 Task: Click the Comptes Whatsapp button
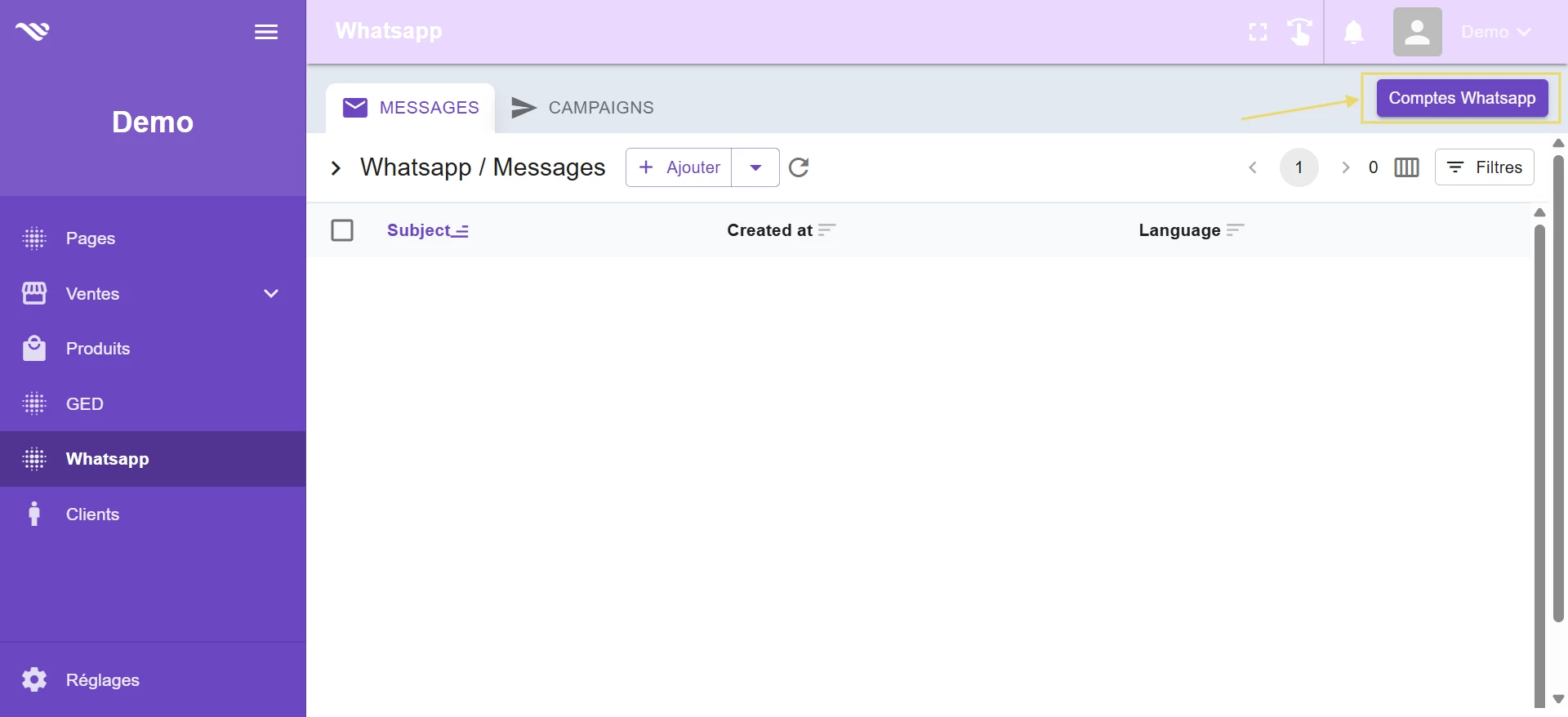pos(1462,98)
